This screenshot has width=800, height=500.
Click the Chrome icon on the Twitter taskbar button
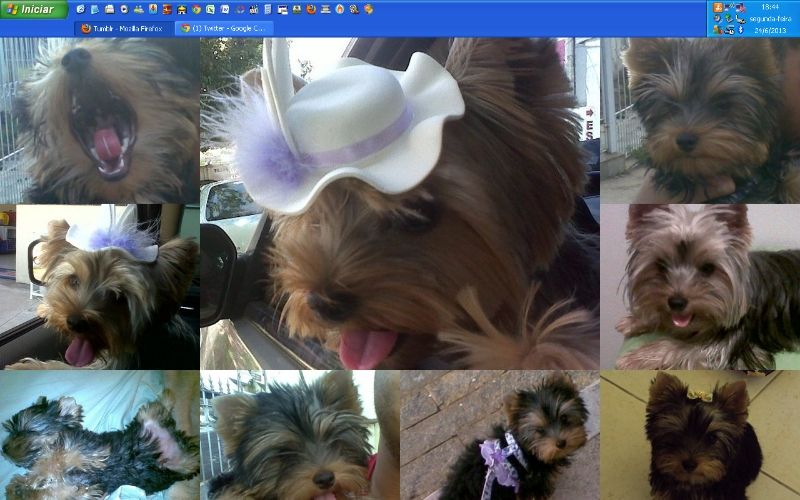tap(184, 28)
